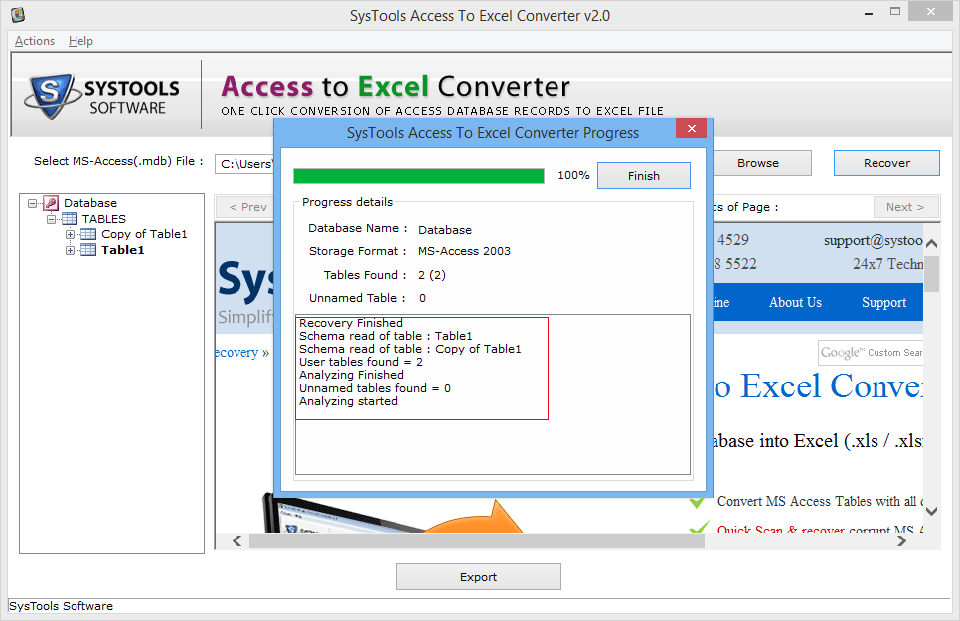Click the TABLES folder icon in the tree
960x621 pixels.
click(70, 218)
